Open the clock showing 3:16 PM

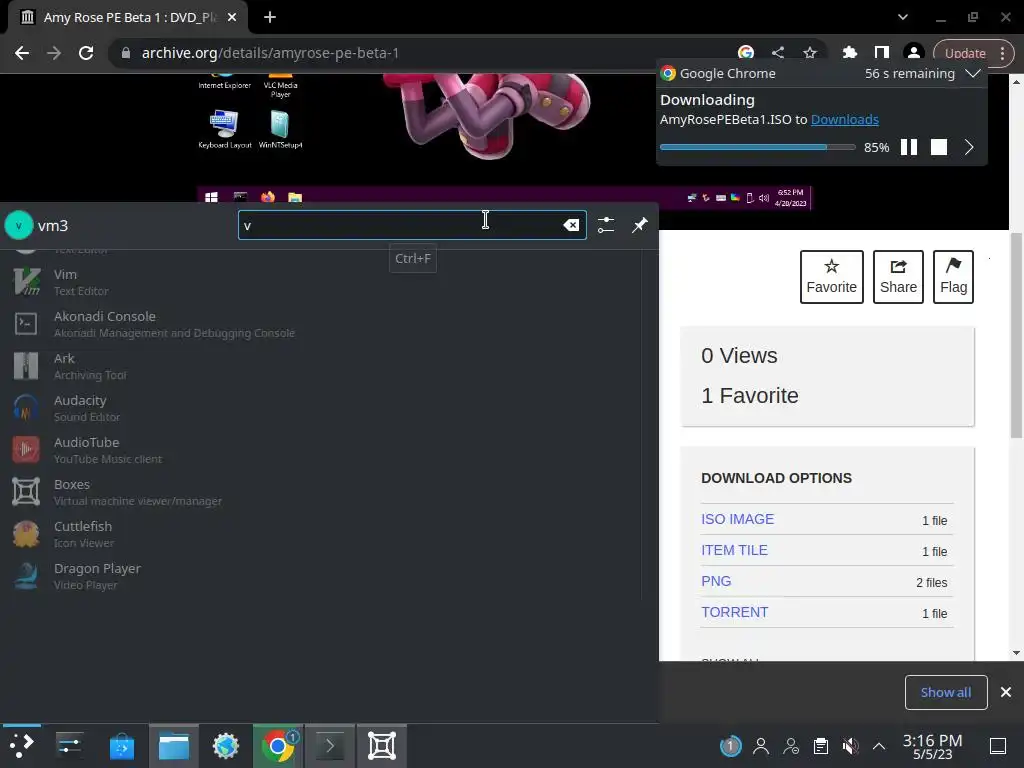coord(933,746)
